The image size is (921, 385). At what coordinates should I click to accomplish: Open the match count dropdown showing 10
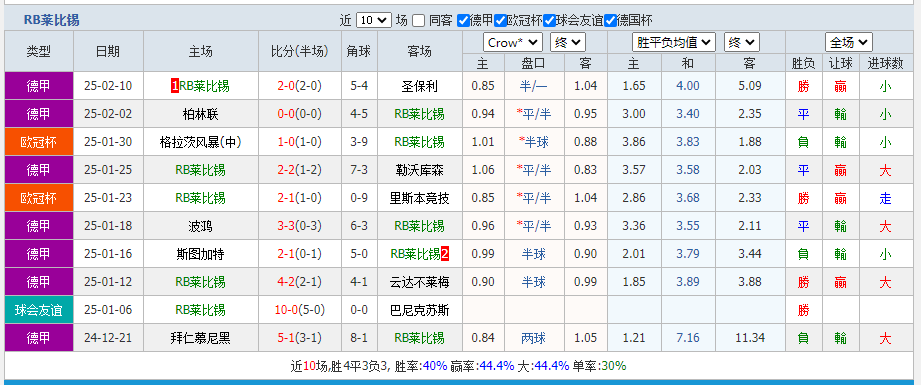pos(374,21)
